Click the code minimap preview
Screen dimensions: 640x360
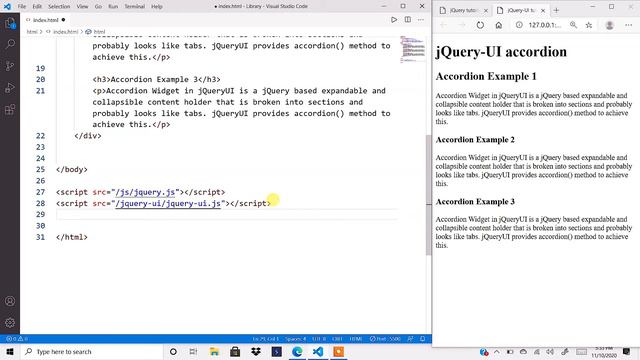pyautogui.click(x=412, y=49)
